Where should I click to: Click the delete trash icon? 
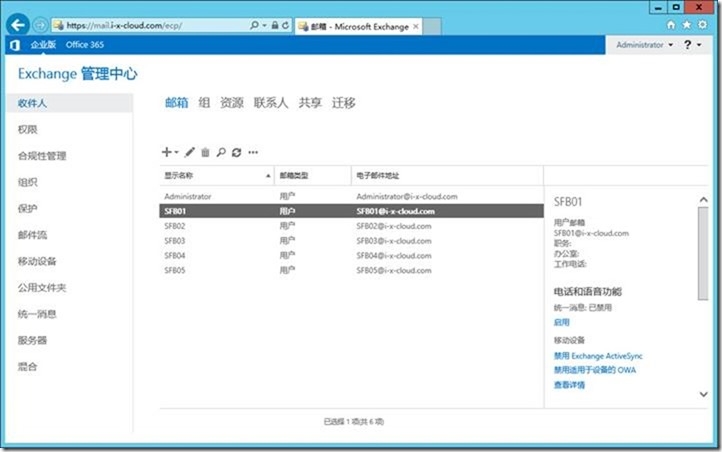point(205,152)
